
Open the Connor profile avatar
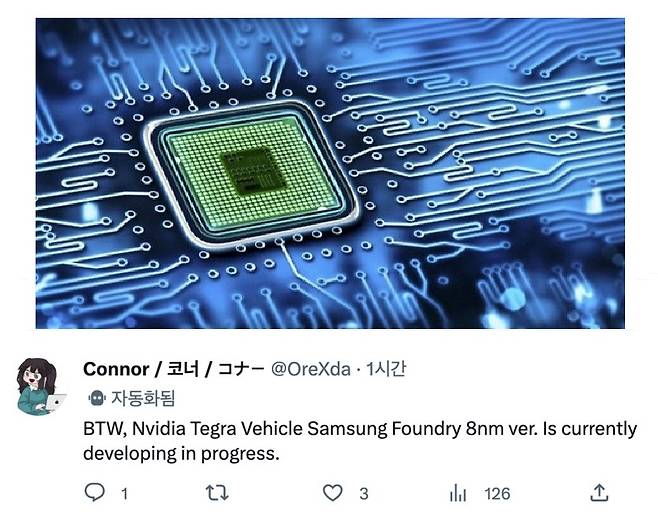(x=39, y=387)
